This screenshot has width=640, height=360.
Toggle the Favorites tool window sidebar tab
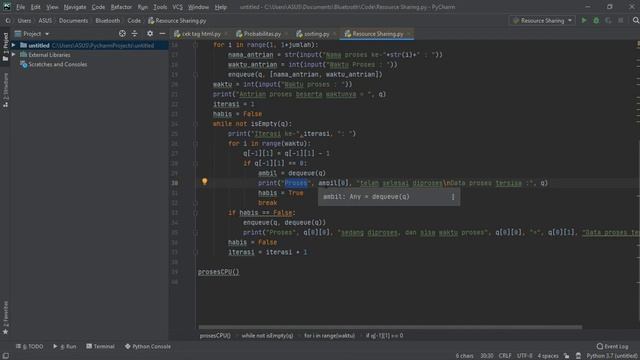[x=5, y=318]
